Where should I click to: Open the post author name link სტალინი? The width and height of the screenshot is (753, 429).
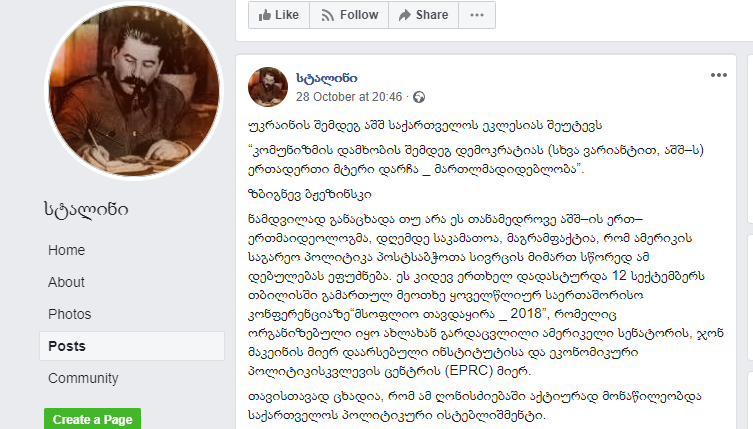[327, 78]
